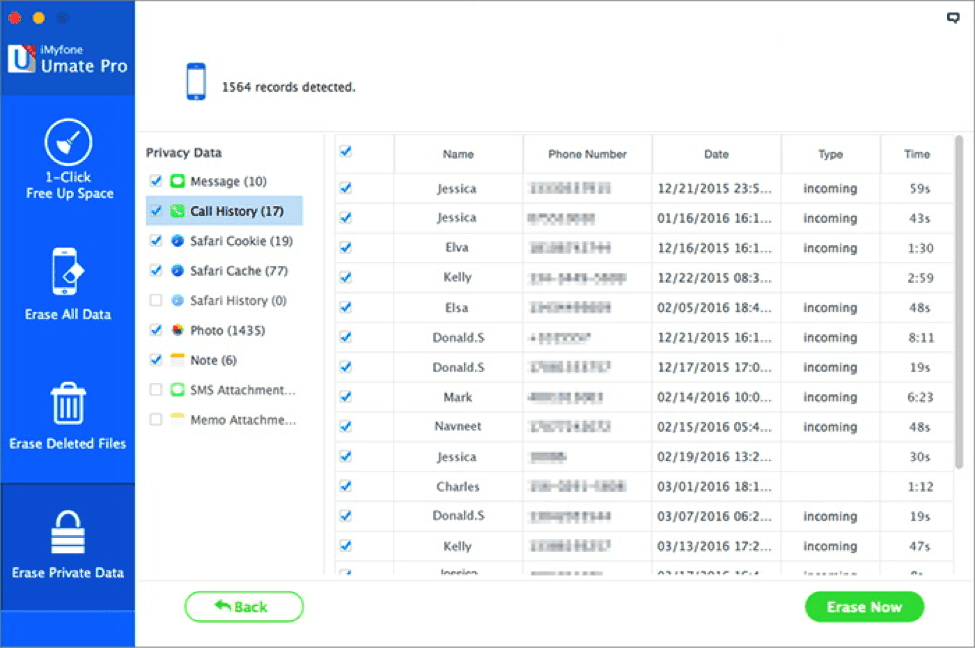The height and width of the screenshot is (648, 975).
Task: Click the Mark name cell
Action: click(x=458, y=397)
